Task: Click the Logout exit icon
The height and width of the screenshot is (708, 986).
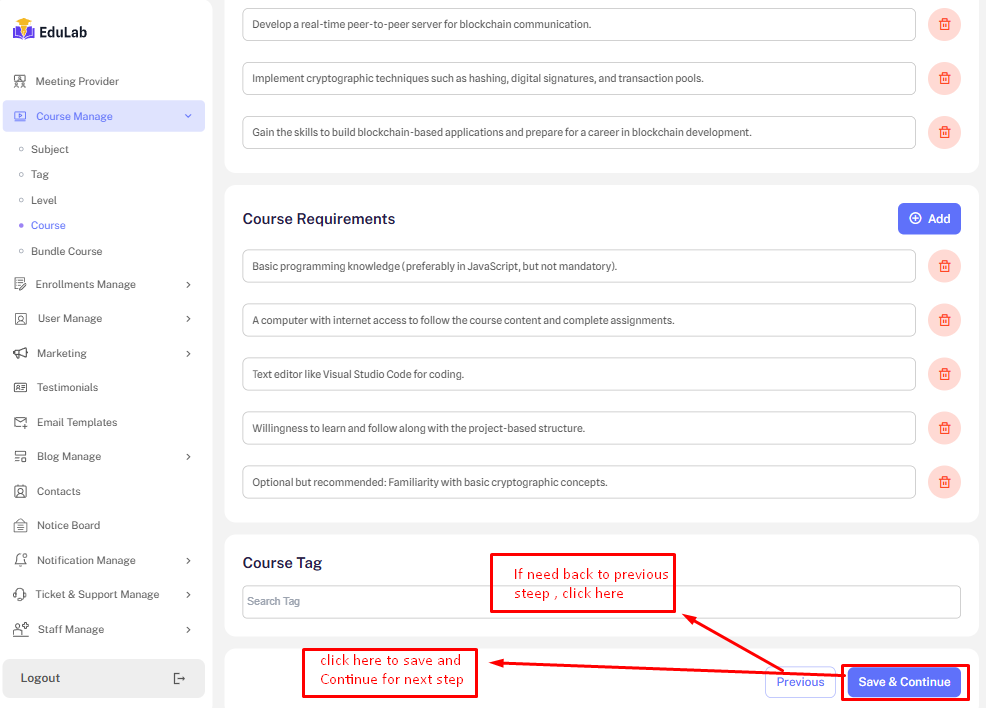Action: click(x=179, y=678)
